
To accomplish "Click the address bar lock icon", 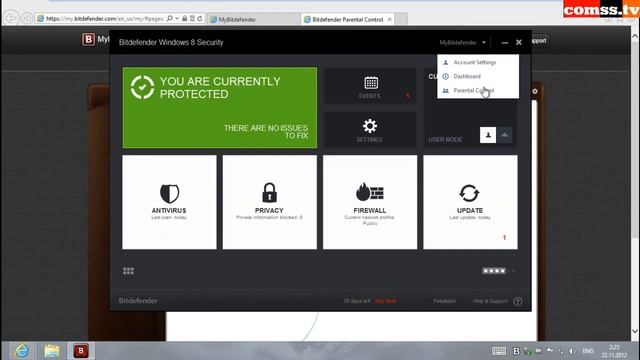I will point(184,19).
